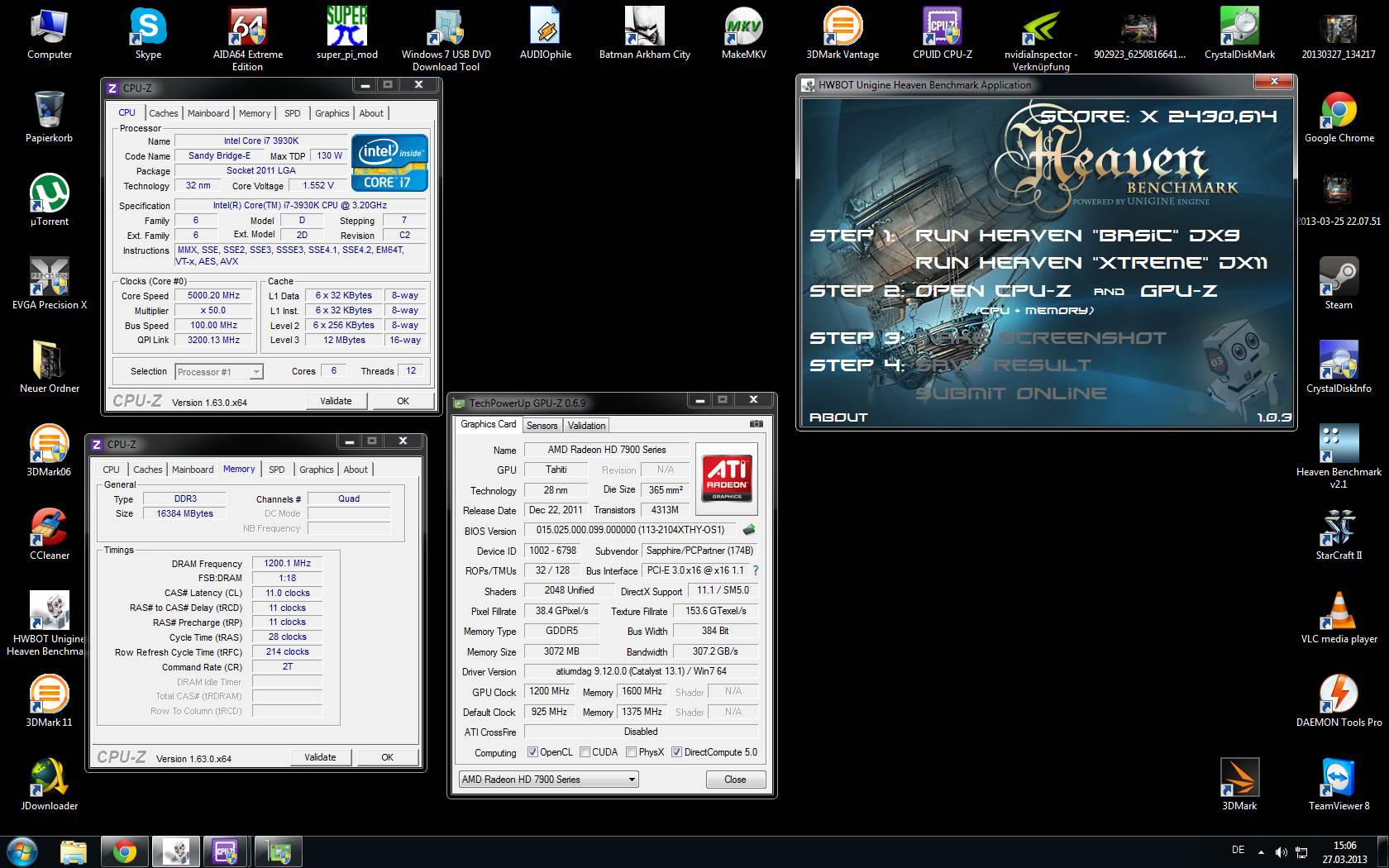
Task: Click the volume speaker tray icon
Action: [1281, 851]
